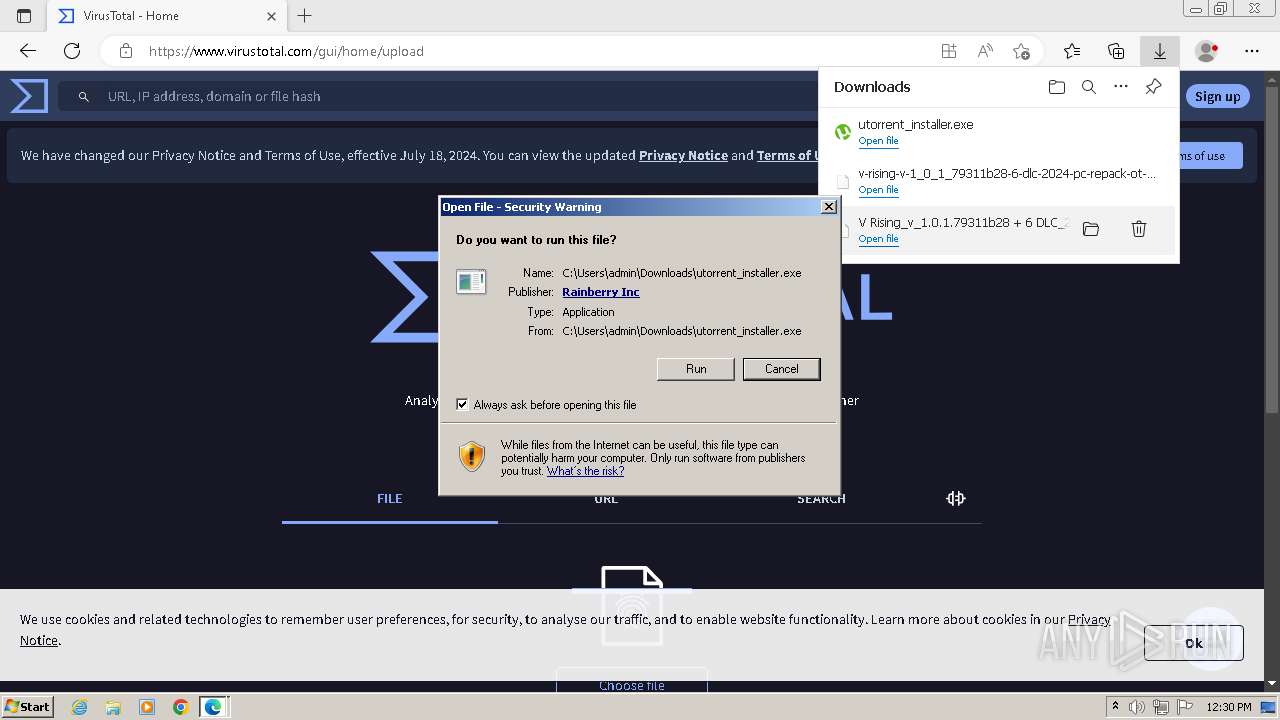Click the browser Back arrow
The image size is (1280, 720).
pyautogui.click(x=28, y=51)
